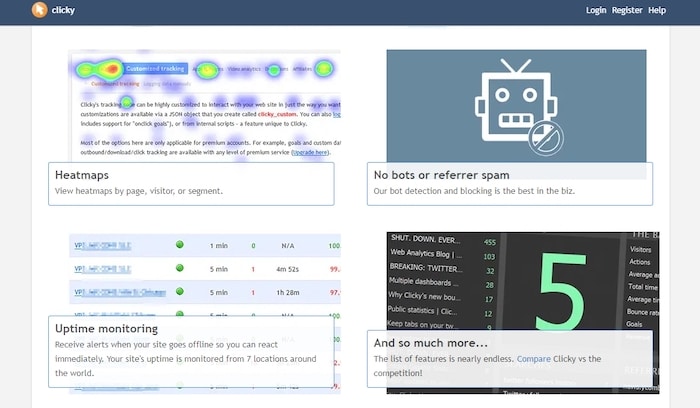Click the '1h 28m' downtime value
The image size is (700, 408).
pyautogui.click(x=288, y=293)
